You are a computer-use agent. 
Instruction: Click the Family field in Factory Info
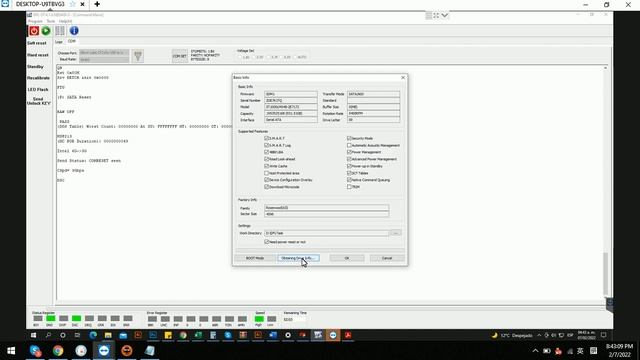click(327, 208)
